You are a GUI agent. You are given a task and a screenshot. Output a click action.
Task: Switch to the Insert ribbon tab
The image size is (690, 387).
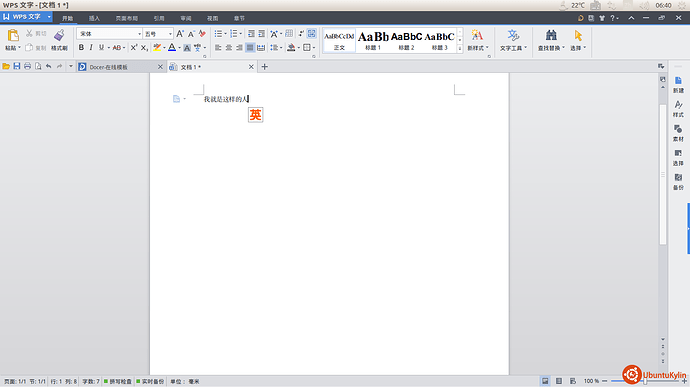pyautogui.click(x=94, y=18)
